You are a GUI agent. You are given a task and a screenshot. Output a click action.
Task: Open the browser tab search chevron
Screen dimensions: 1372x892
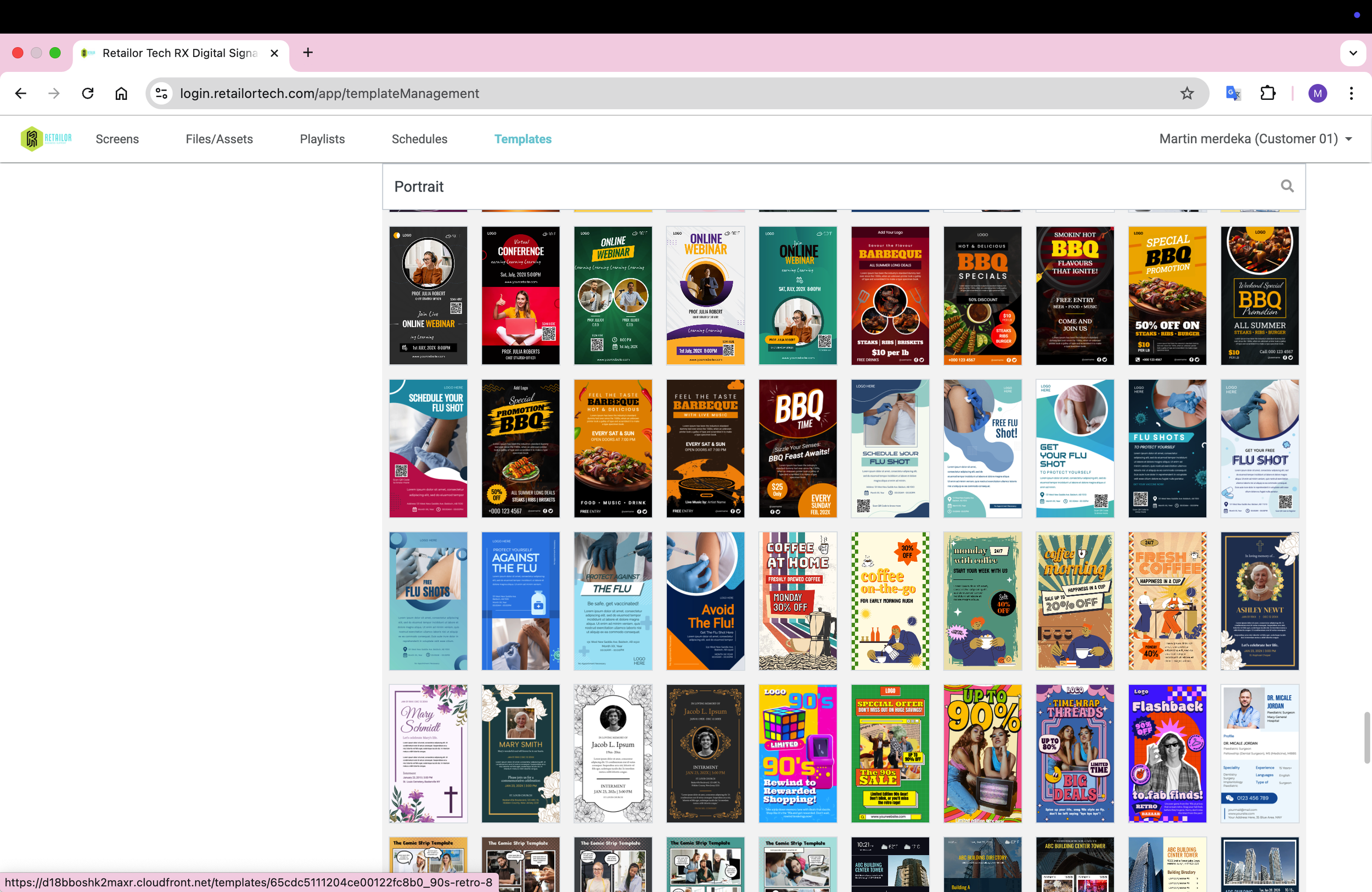click(1353, 53)
